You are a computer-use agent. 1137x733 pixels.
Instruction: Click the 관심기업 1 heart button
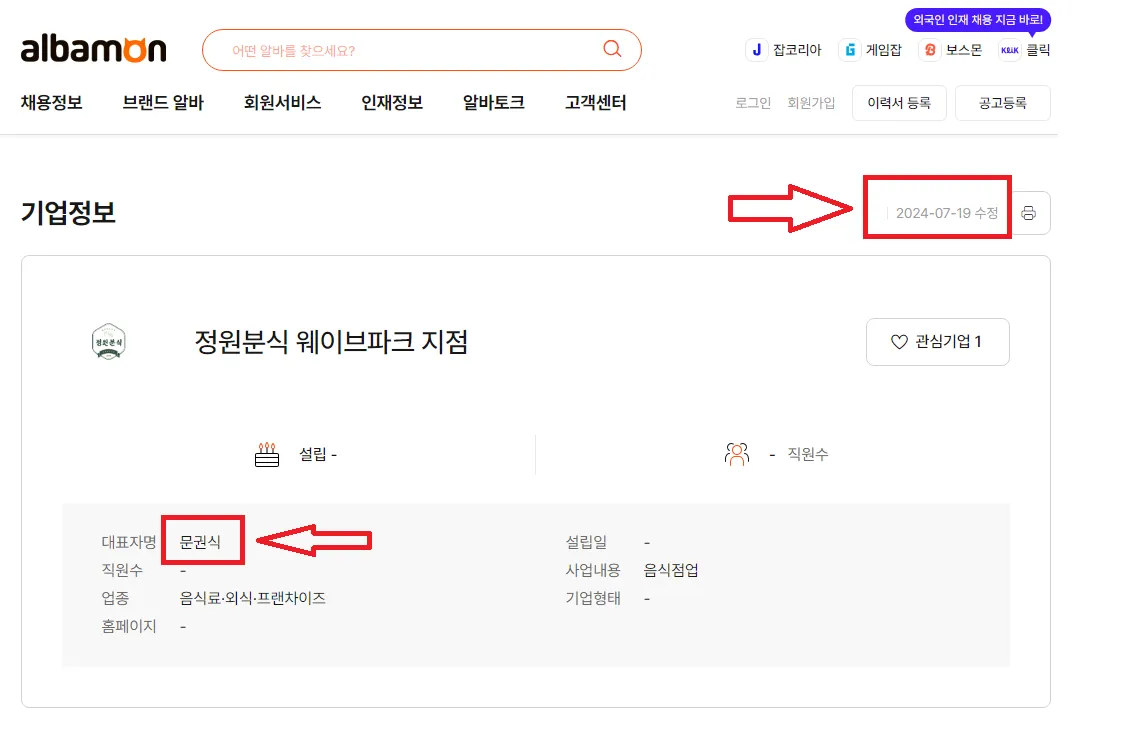click(938, 341)
